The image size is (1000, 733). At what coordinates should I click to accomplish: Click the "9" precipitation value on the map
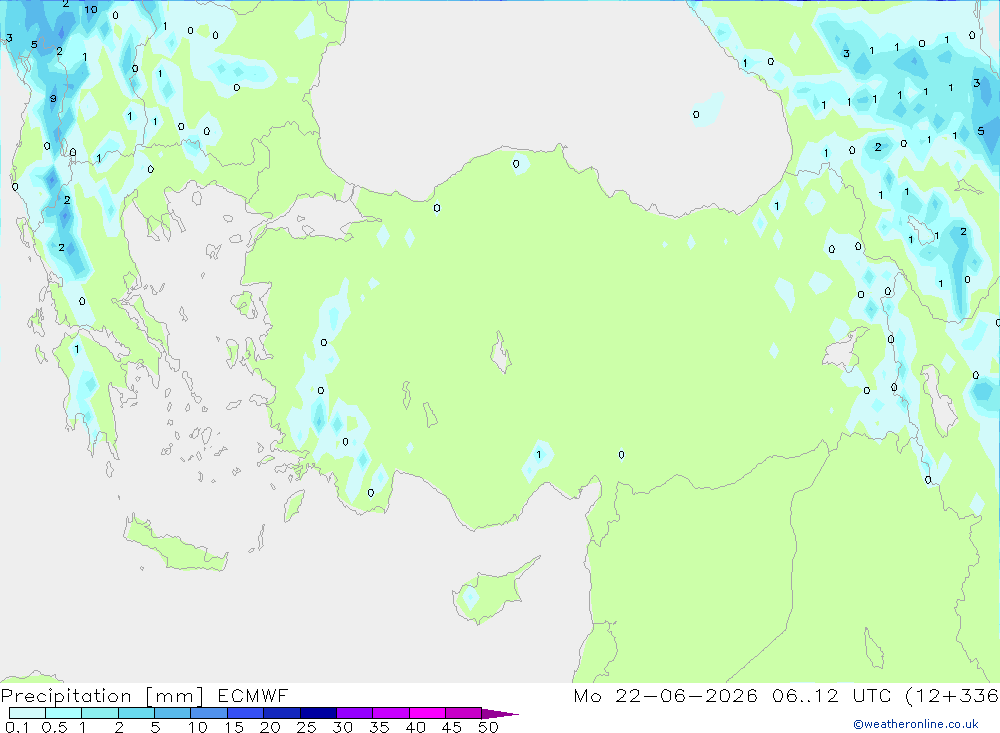point(53,99)
